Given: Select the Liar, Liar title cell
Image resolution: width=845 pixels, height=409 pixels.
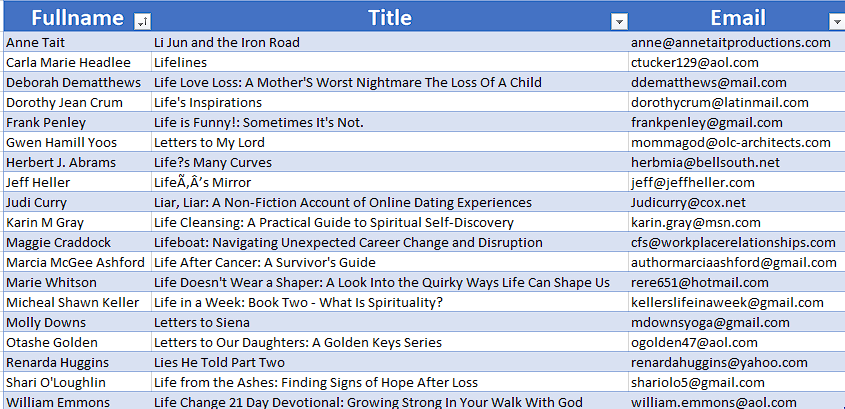Looking at the screenshot, I should 390,202.
